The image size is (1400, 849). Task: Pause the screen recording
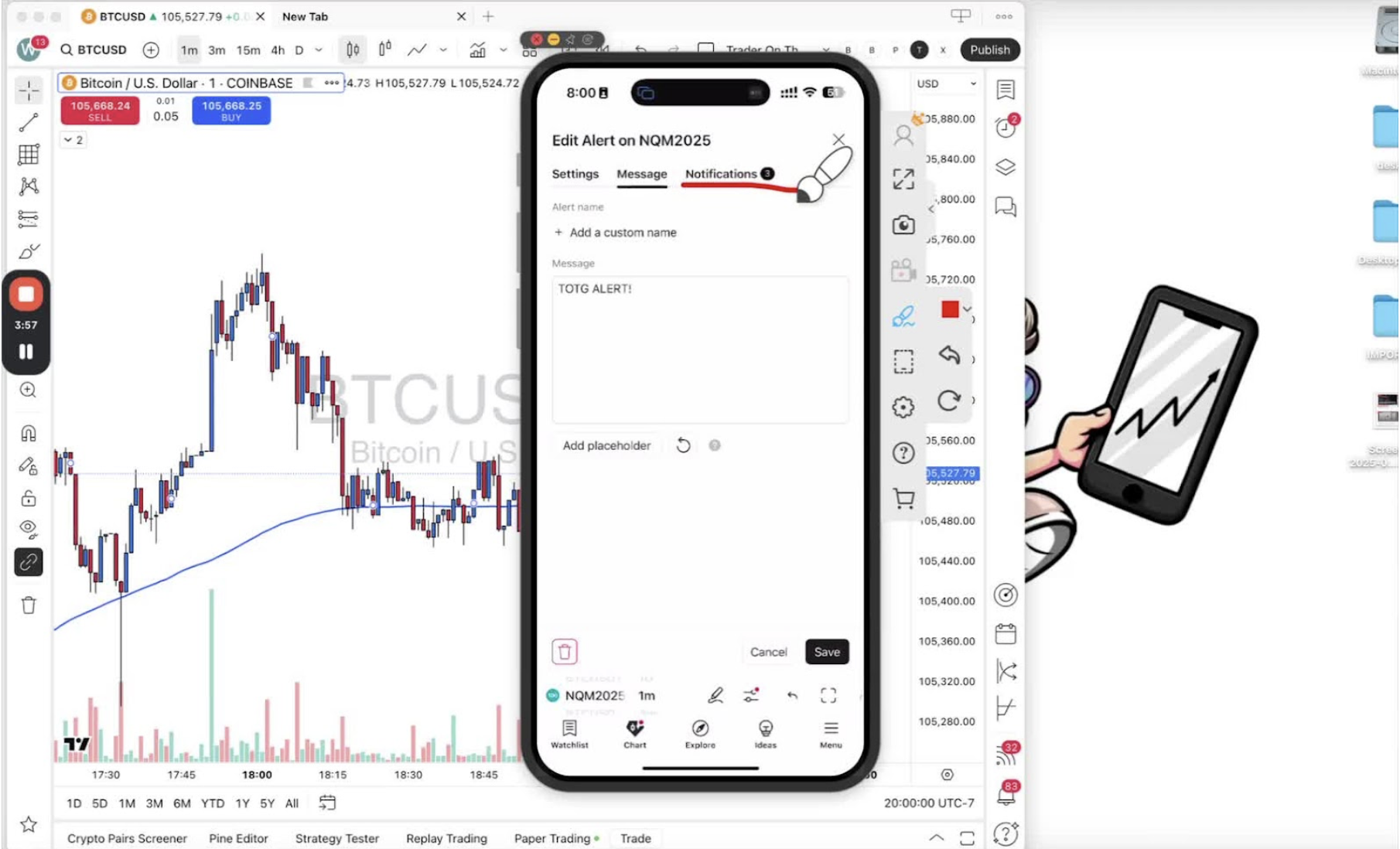[26, 352]
